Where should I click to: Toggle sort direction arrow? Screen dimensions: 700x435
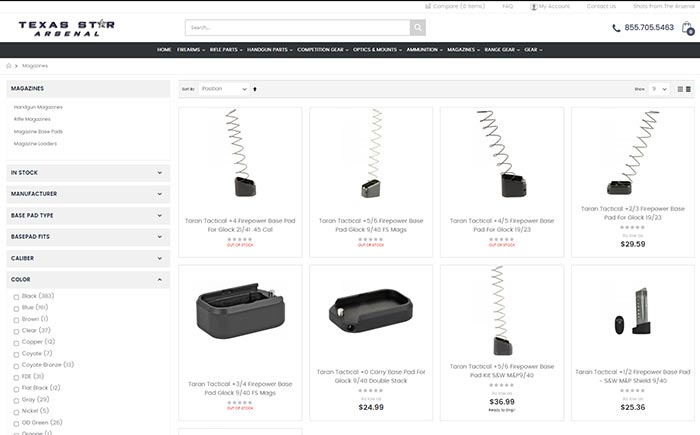pyautogui.click(x=255, y=89)
